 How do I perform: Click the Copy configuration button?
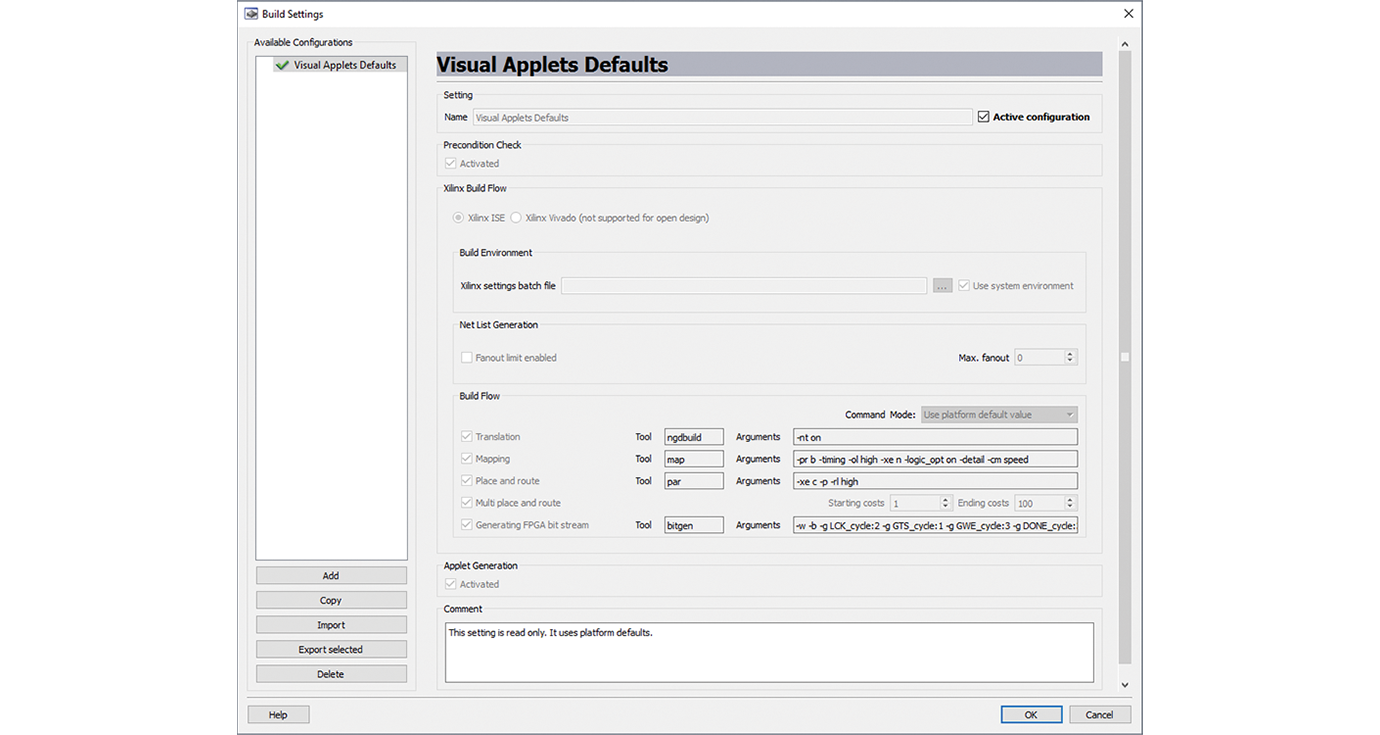(x=331, y=601)
